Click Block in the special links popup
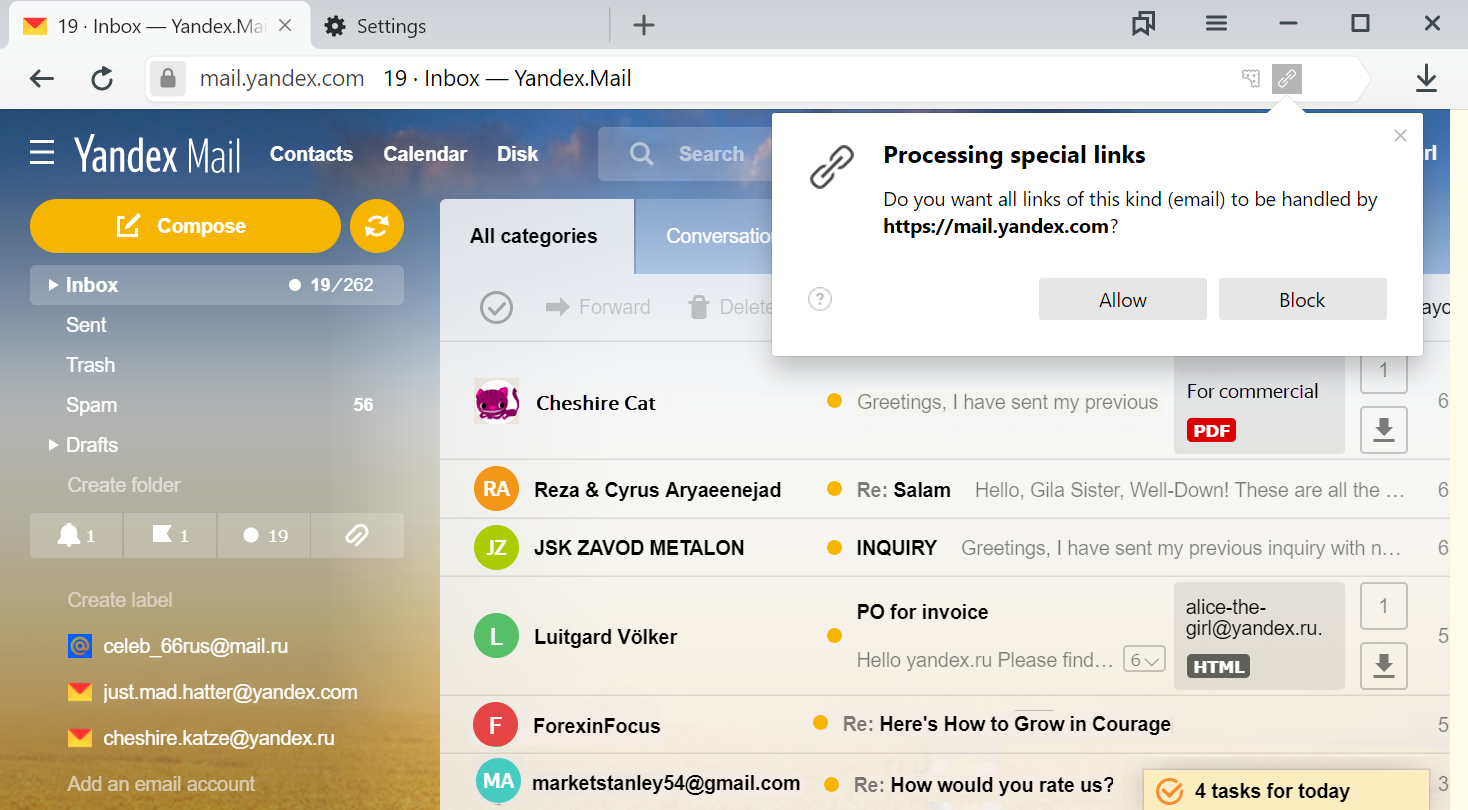This screenshot has height=810, width=1468. (x=1302, y=299)
